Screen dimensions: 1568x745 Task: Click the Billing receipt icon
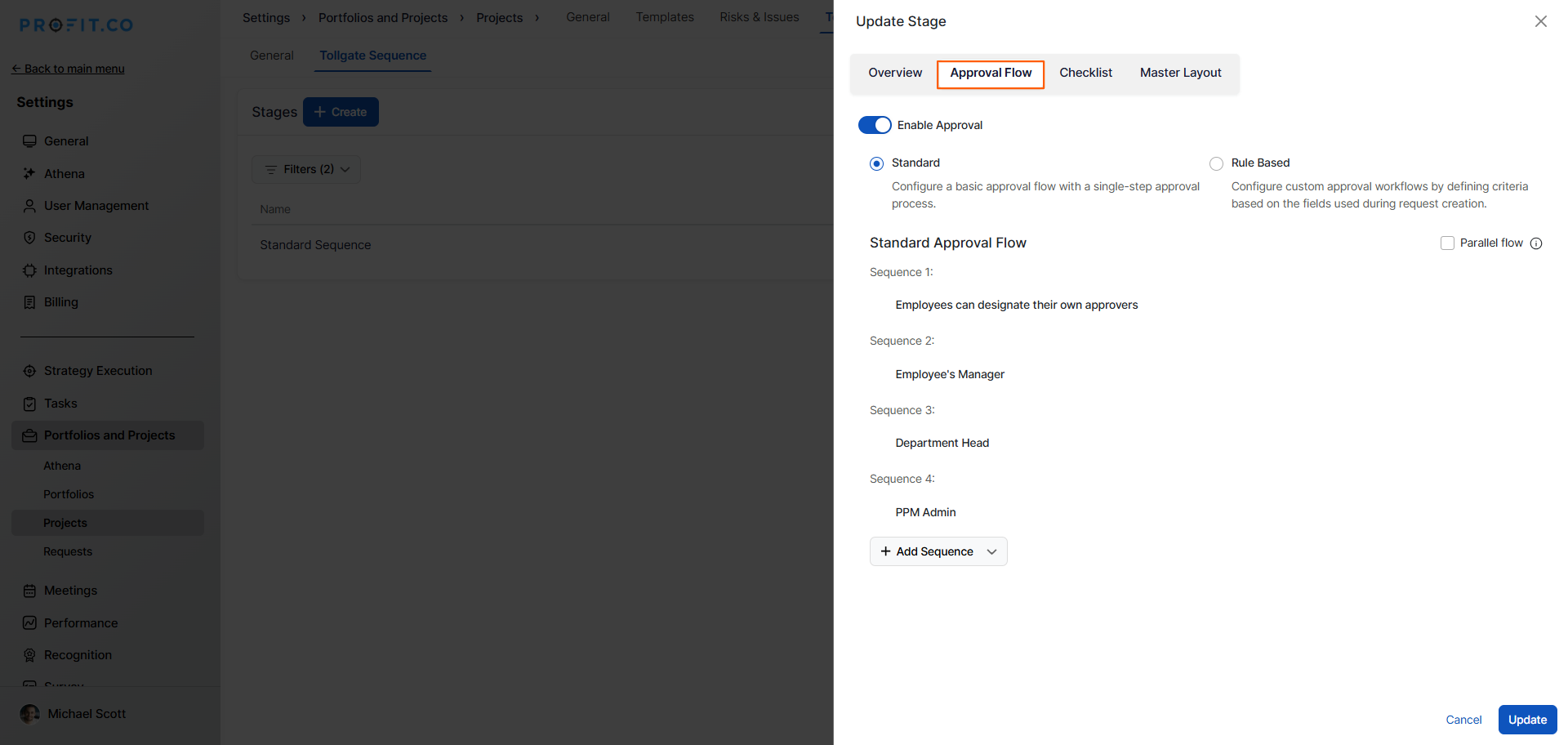[x=29, y=302]
